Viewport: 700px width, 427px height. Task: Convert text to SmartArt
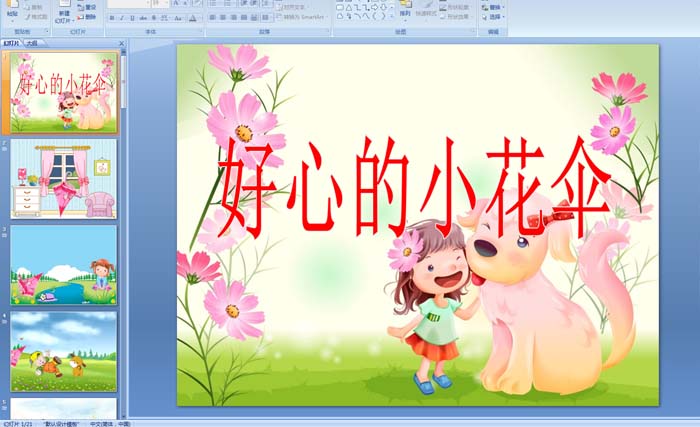301,17
